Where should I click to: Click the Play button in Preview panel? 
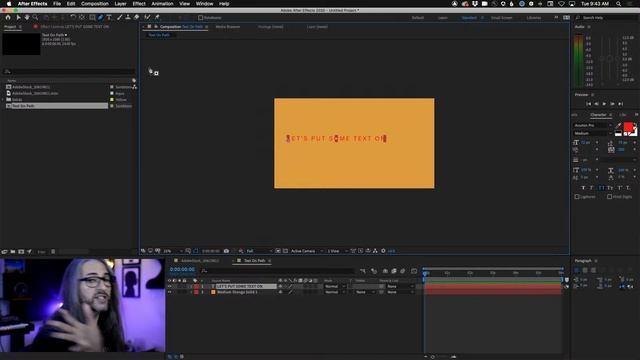[x=604, y=104]
